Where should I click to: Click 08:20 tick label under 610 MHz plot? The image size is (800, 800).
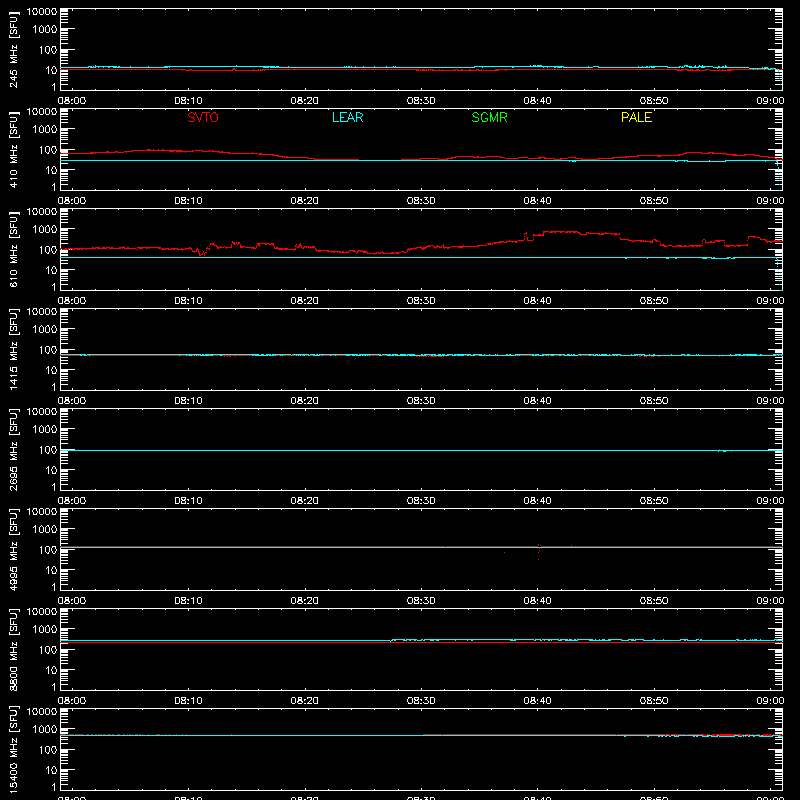pos(305,301)
